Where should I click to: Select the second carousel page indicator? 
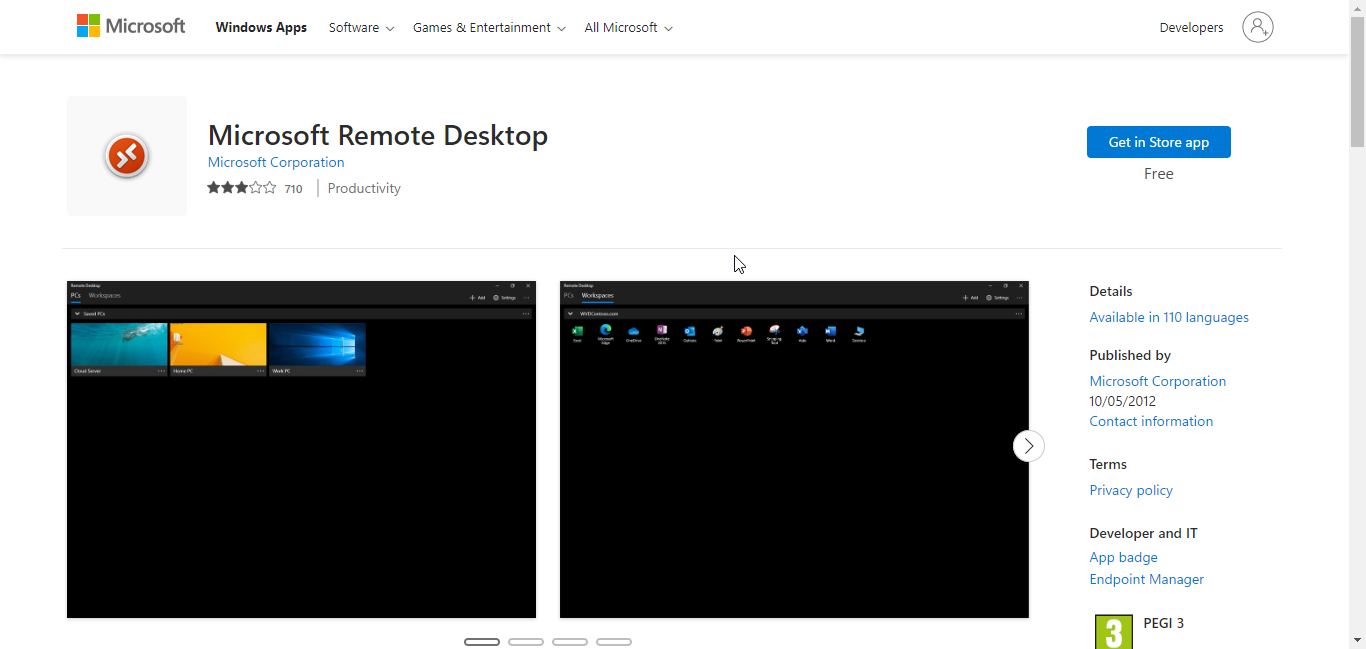526,642
